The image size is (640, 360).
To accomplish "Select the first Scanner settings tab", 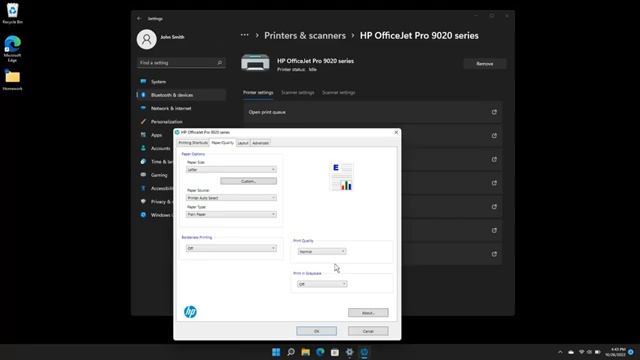I will coord(298,93).
